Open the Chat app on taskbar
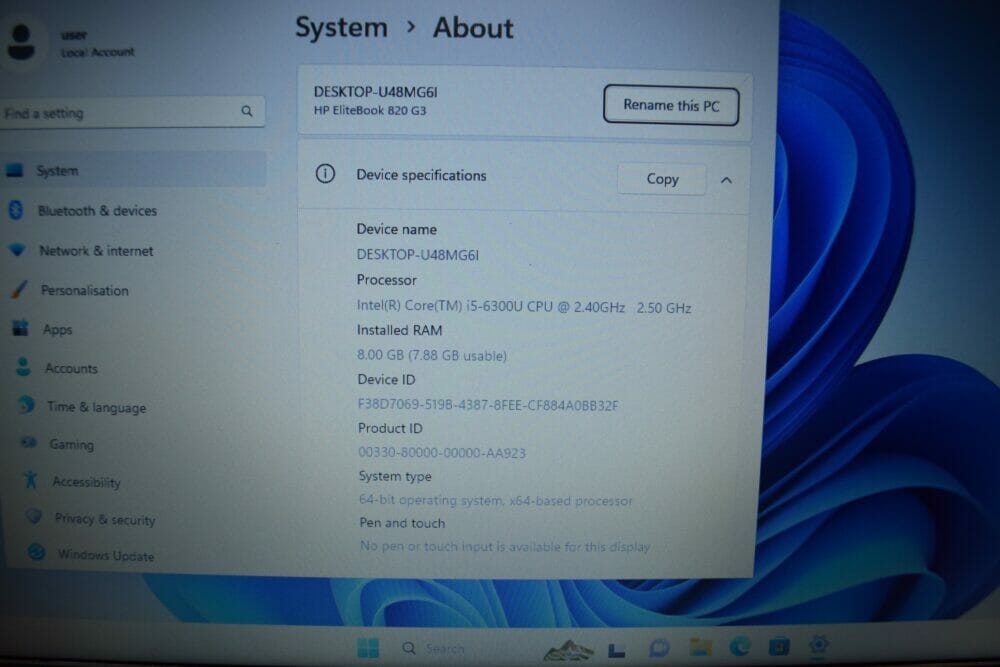This screenshot has height=667, width=1000. click(x=659, y=649)
